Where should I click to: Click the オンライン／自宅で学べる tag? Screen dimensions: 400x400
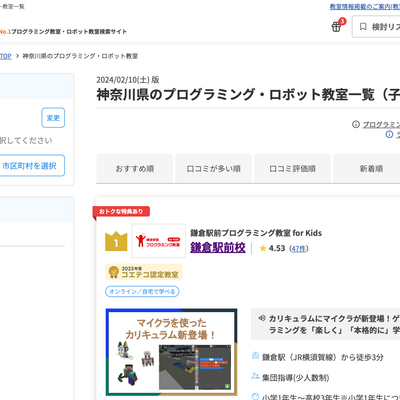[x=142, y=292]
